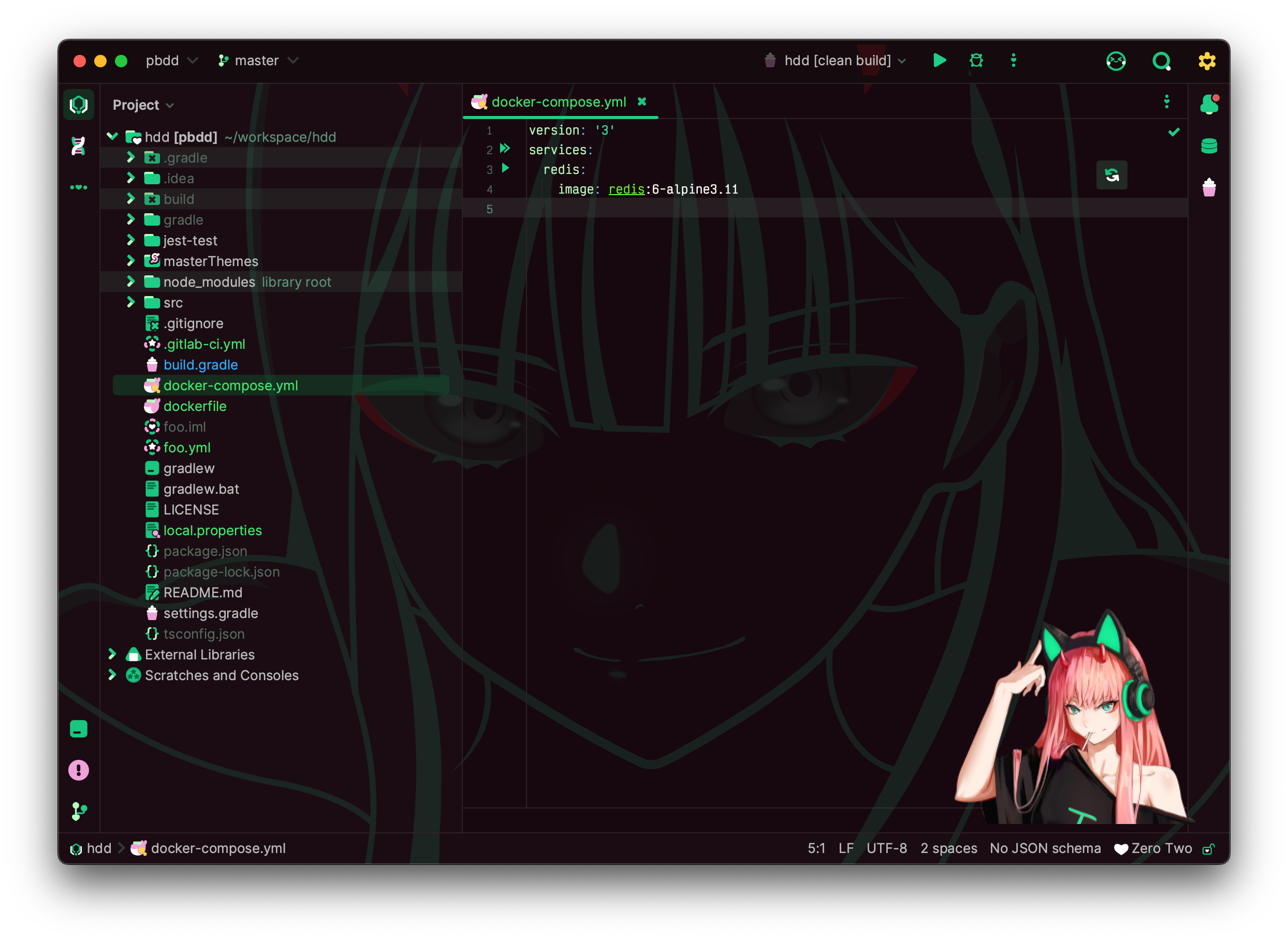The width and height of the screenshot is (1288, 941).
Task: Open the UTF-8 encoding selector in status bar
Action: tap(887, 848)
